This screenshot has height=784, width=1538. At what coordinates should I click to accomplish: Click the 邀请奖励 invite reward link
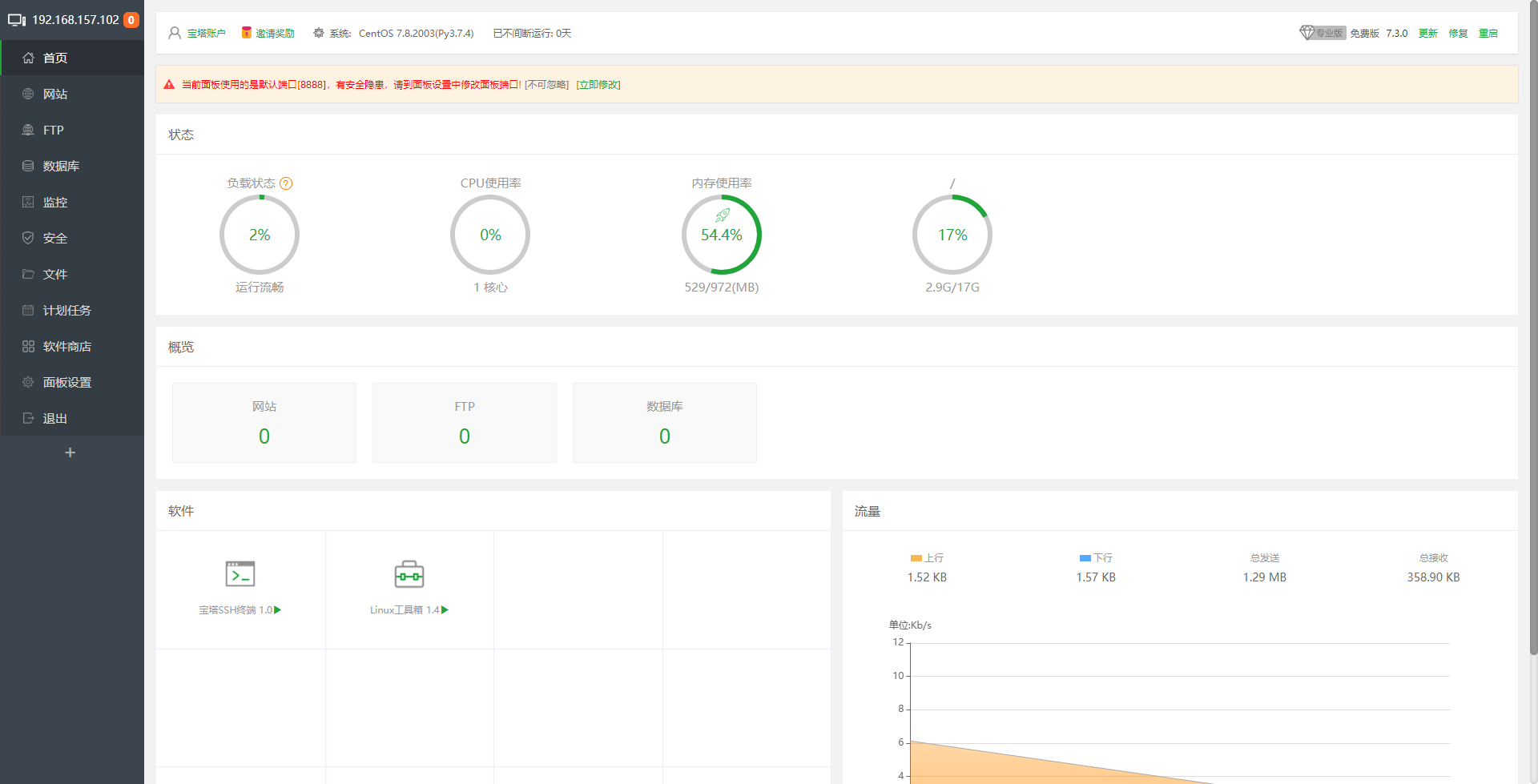tap(275, 34)
